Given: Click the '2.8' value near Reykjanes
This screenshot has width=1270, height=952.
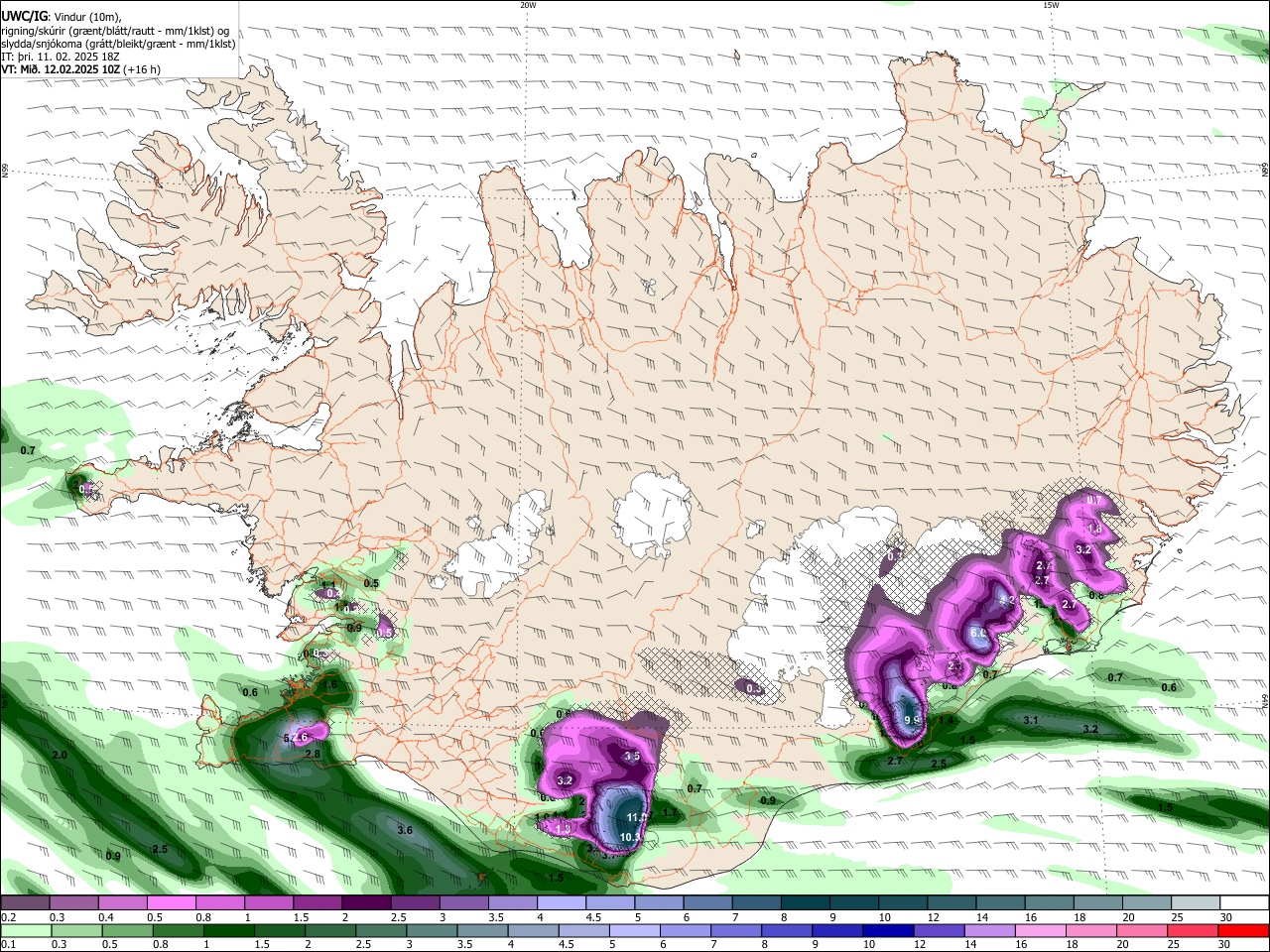Looking at the screenshot, I should pos(313,755).
